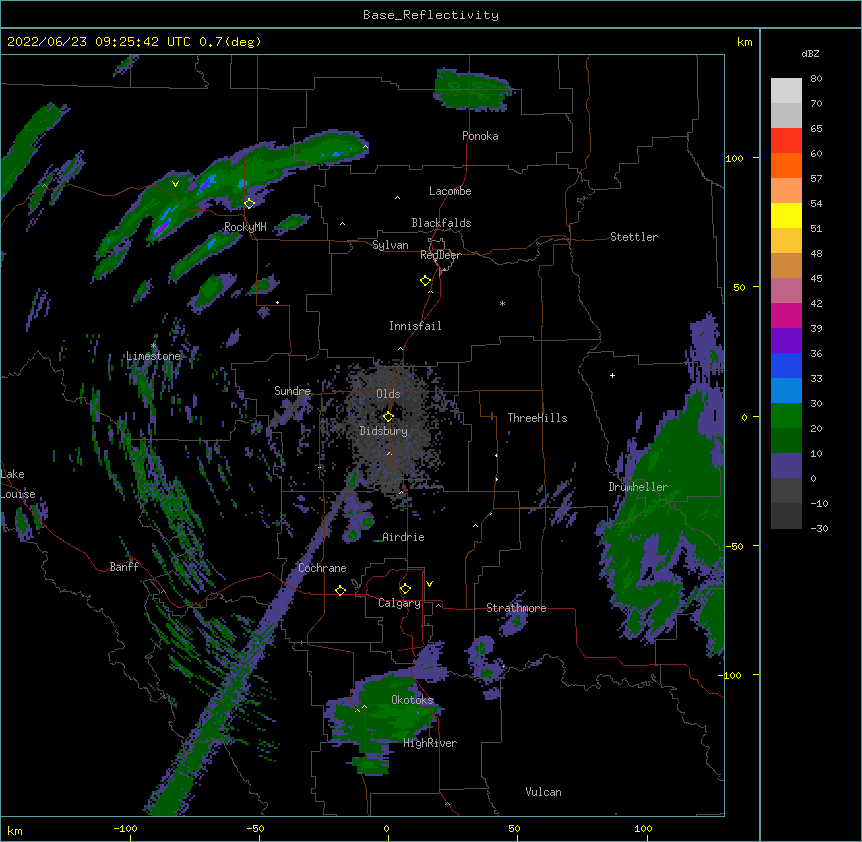Viewport: 862px width, 842px height.
Task: Click the 80 value in dBZ legend
Action: pos(816,79)
